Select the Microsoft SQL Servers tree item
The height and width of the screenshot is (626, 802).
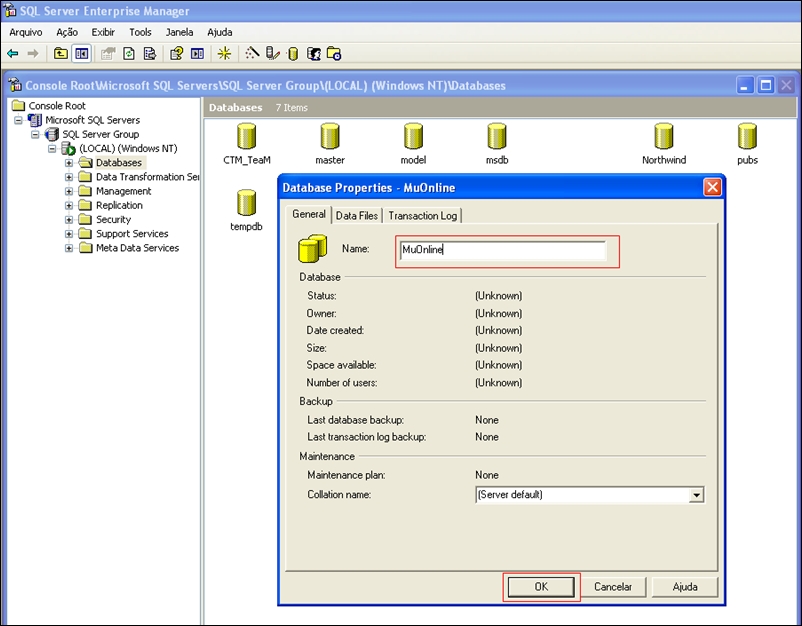84,120
